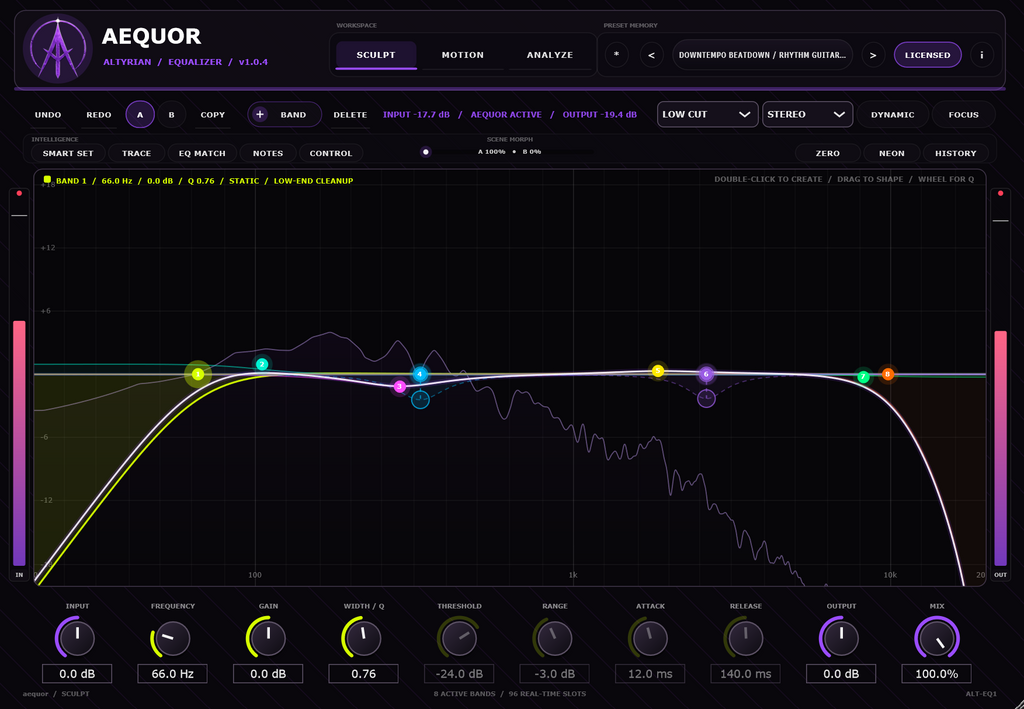
Task: Click the MIX knob
Action: (936, 638)
